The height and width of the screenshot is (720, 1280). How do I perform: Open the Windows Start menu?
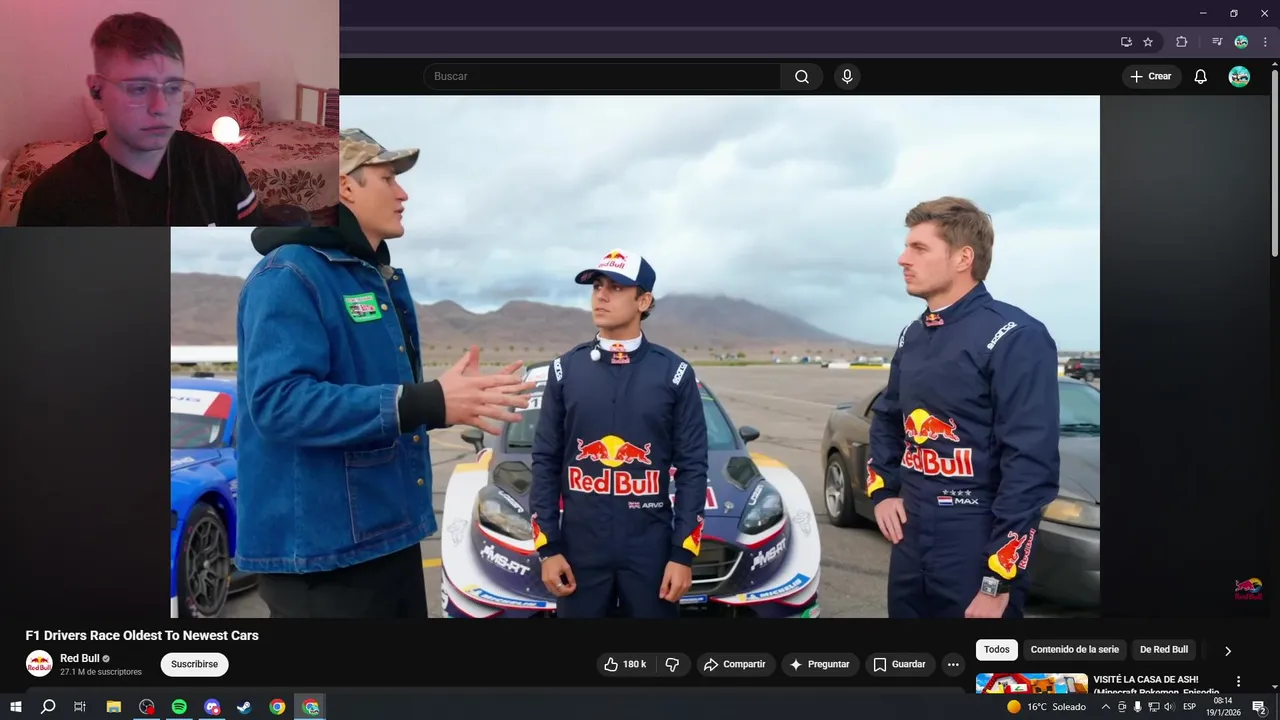pyautogui.click(x=15, y=707)
